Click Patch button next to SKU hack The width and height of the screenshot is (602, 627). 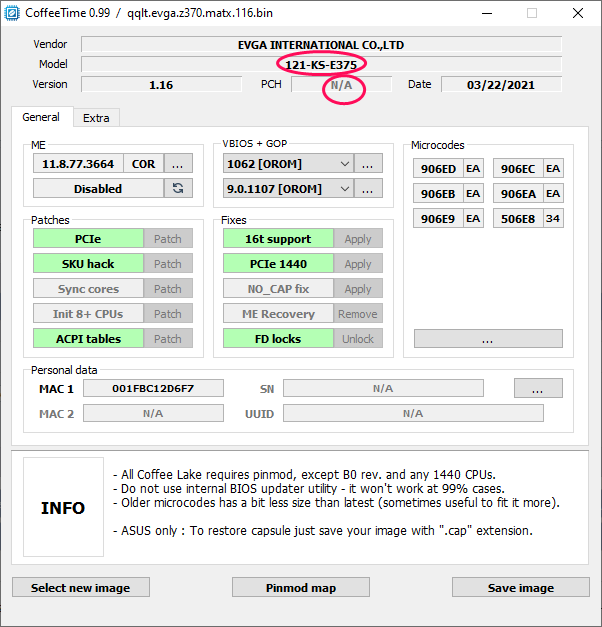coord(168,264)
